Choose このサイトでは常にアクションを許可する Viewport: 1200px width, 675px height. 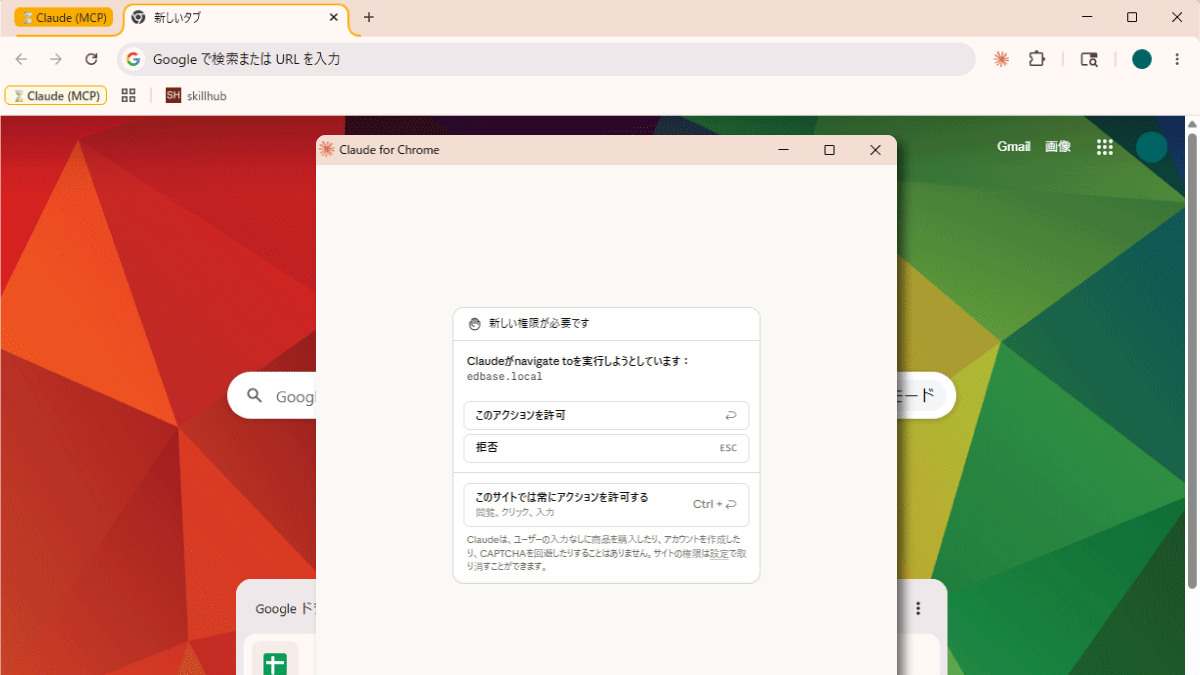(x=606, y=504)
